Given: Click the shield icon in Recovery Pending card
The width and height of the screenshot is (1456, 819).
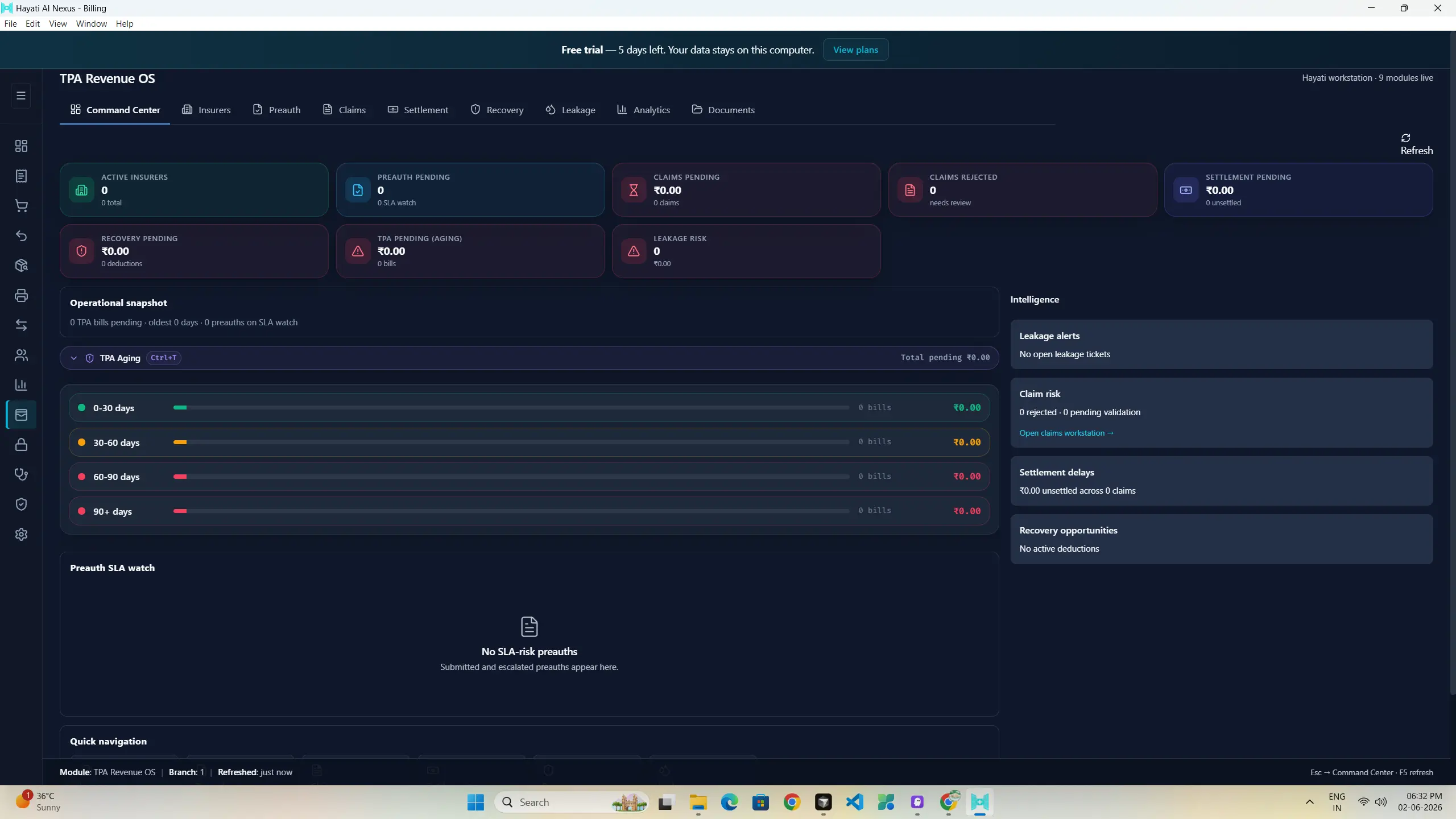Looking at the screenshot, I should (x=81, y=251).
